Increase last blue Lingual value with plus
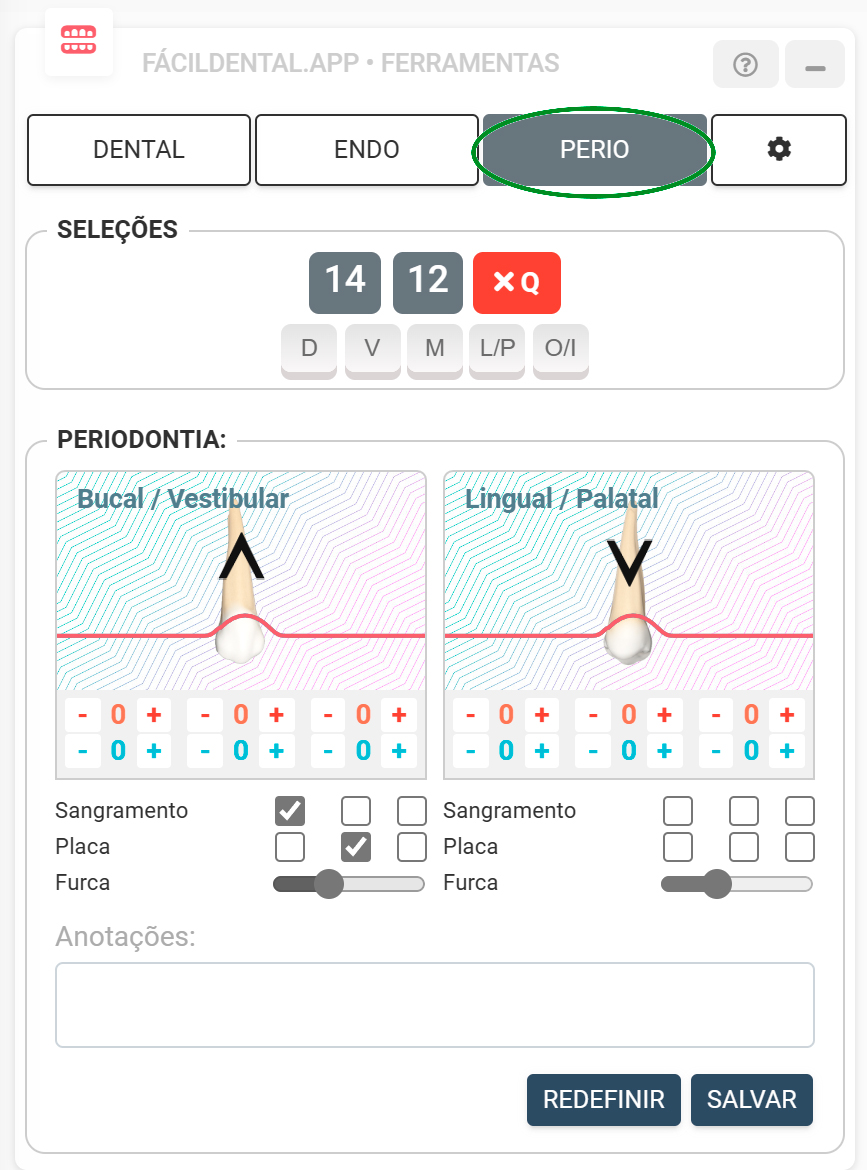The height and width of the screenshot is (1170, 867). [x=787, y=751]
